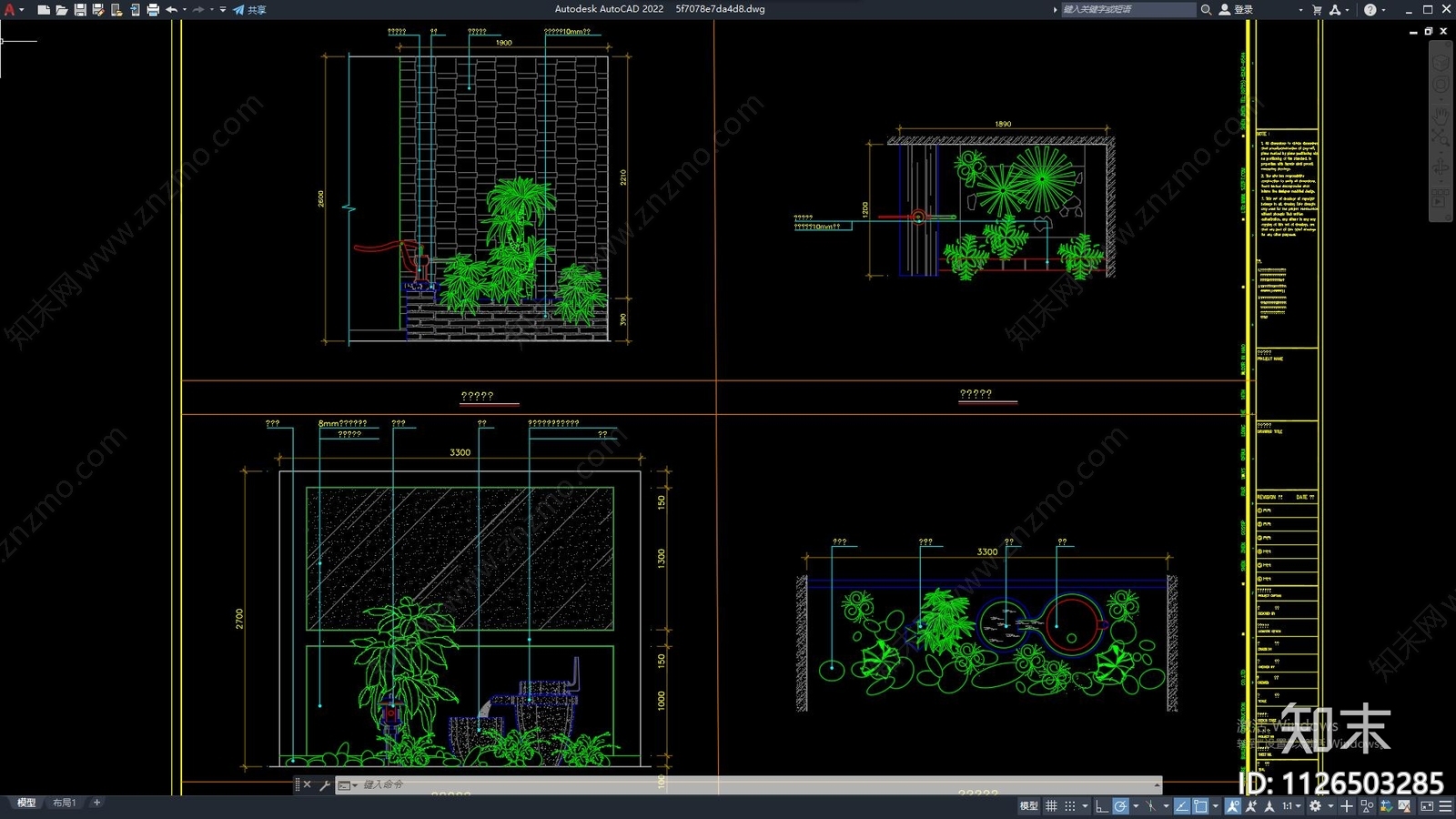Expand the polar tracking settings arrow
Image resolution: width=1456 pixels, height=819 pixels.
tap(1136, 806)
